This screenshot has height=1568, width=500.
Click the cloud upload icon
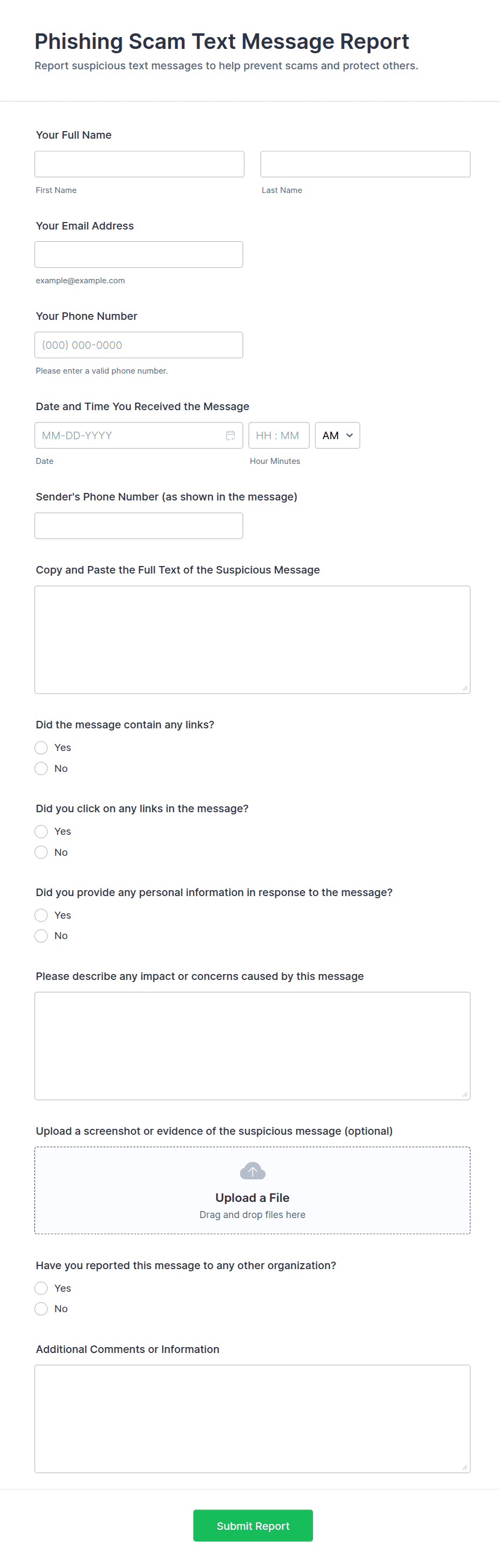coord(252,1171)
